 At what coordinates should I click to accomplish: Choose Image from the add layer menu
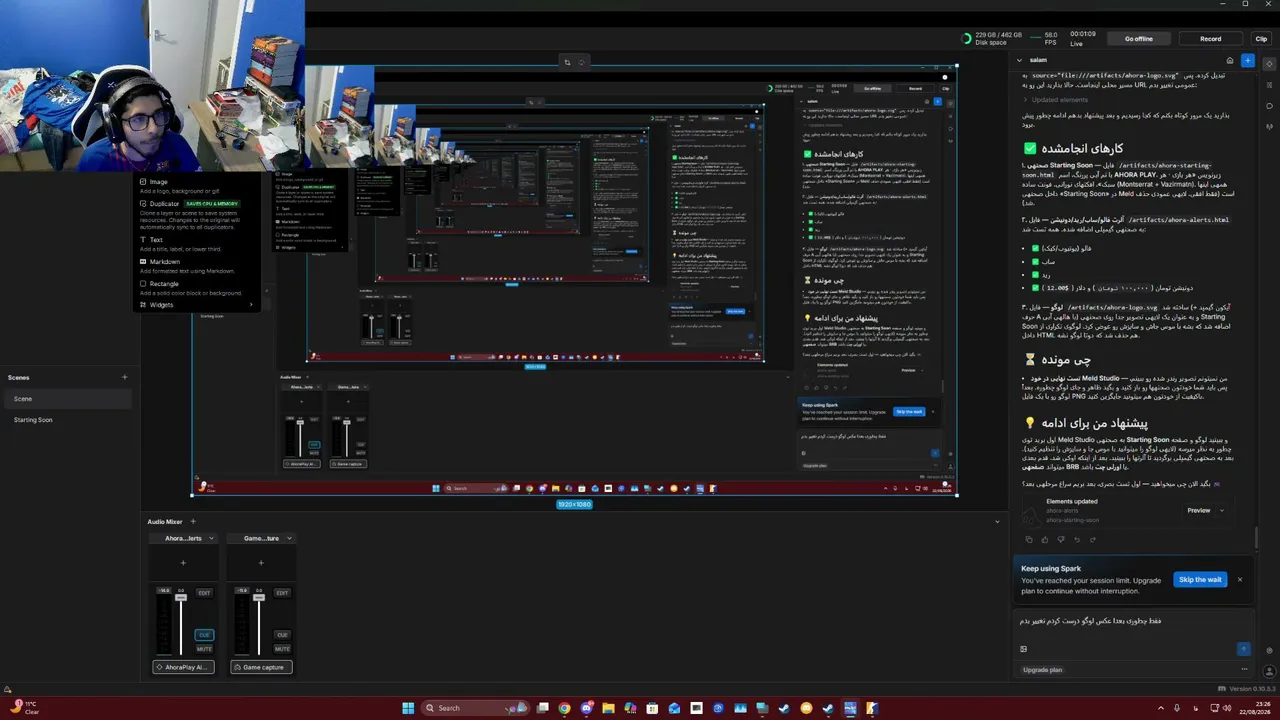click(x=197, y=186)
